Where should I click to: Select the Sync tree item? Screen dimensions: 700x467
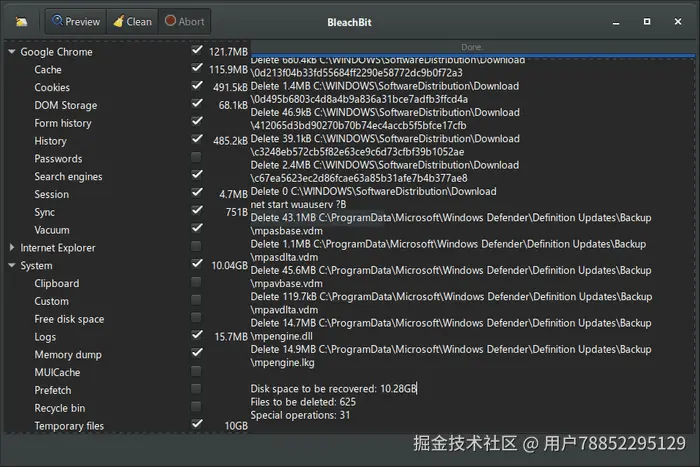click(x=45, y=212)
